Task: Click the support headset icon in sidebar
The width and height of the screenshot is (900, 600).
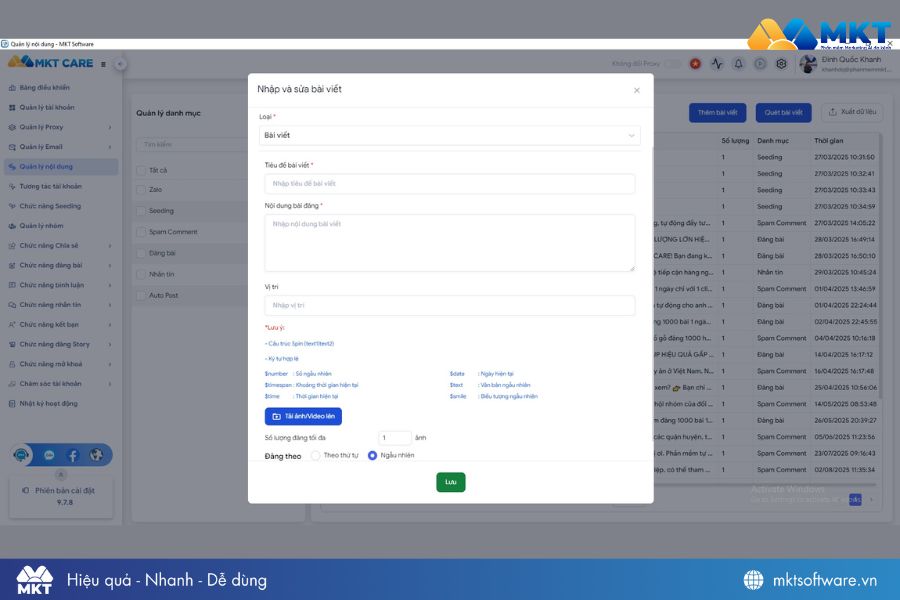Action: pyautogui.click(x=21, y=455)
